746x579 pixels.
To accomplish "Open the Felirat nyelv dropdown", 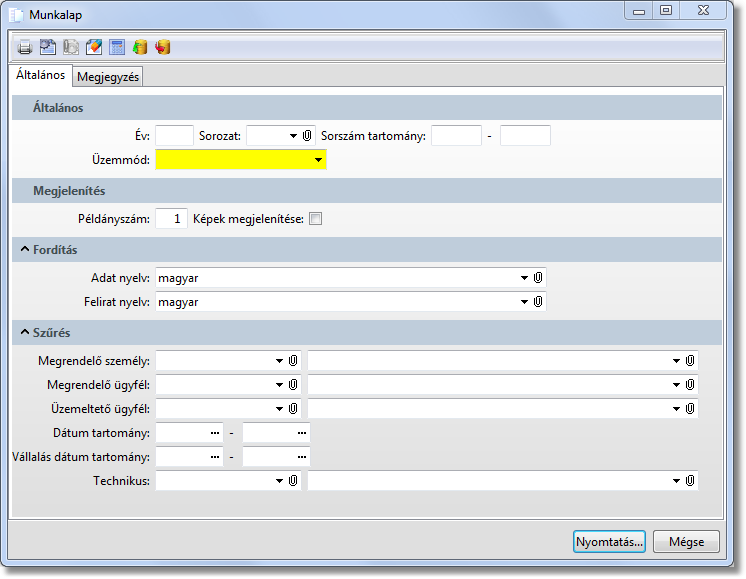I will pos(524,302).
